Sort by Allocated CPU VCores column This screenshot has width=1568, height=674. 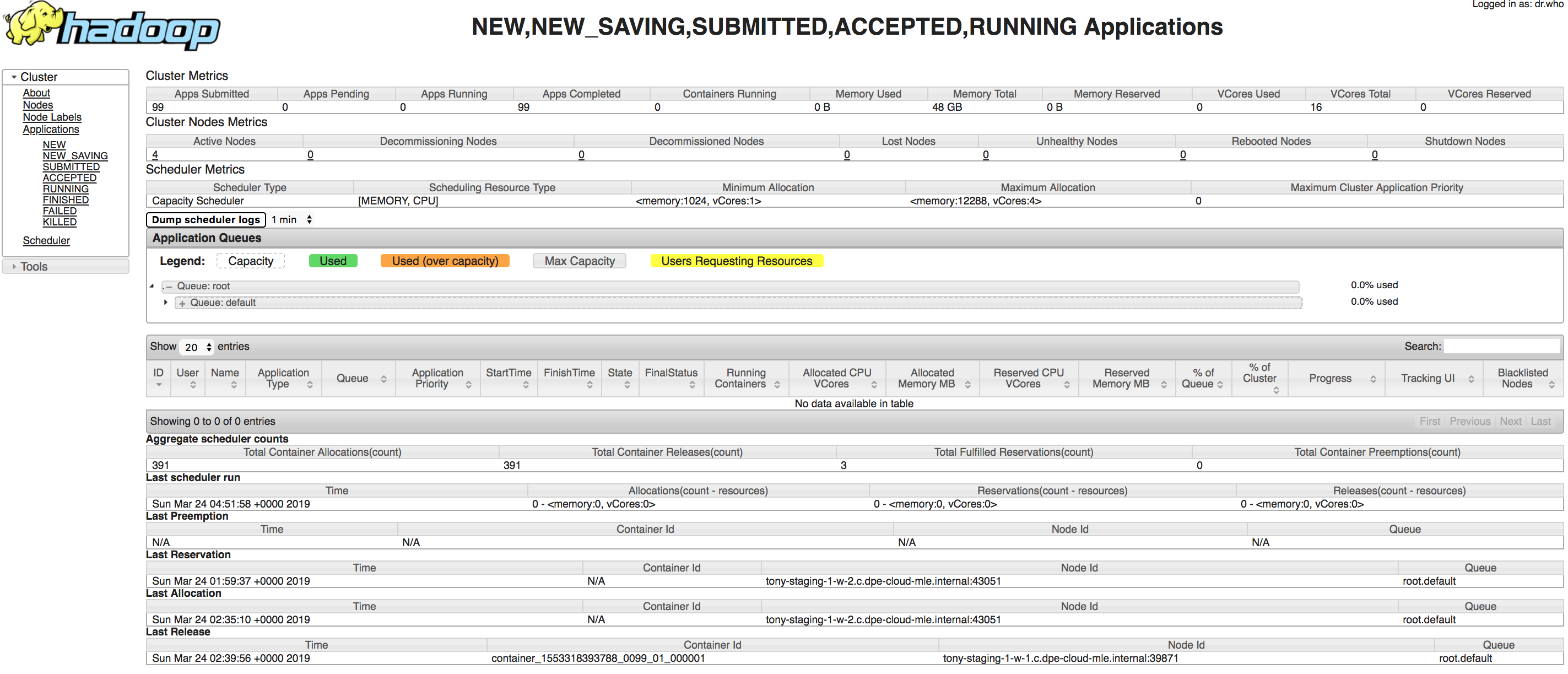837,378
